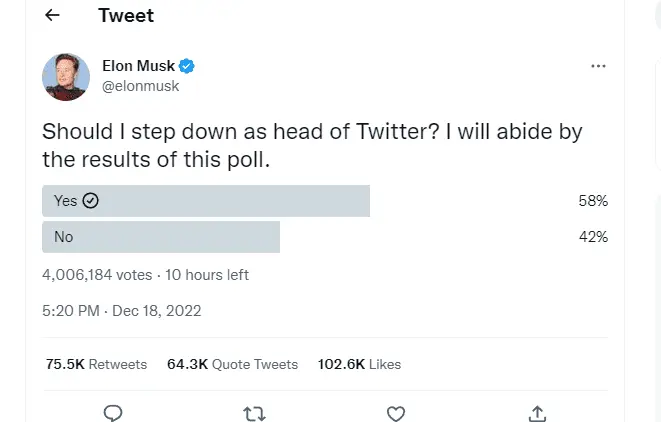Viewport: 661px width, 422px height.
Task: View the 75.5K Retweets list
Action: [96, 364]
